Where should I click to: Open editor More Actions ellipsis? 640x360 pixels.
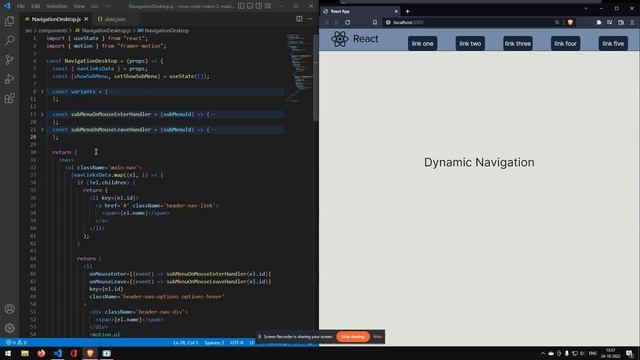click(309, 19)
